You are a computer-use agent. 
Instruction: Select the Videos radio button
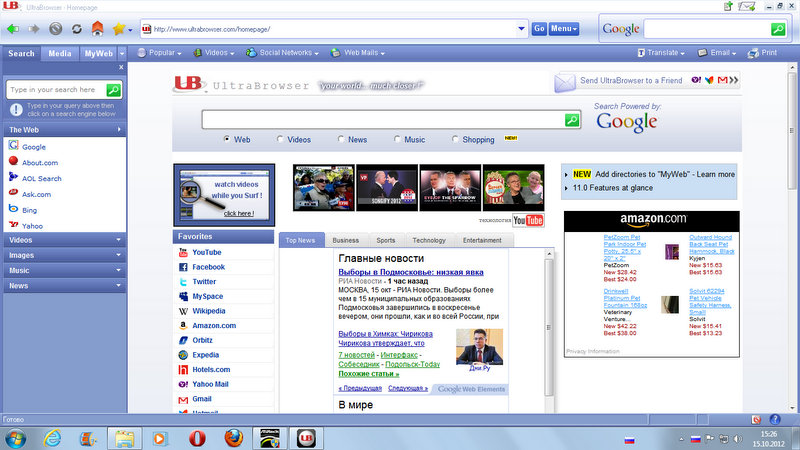(x=280, y=139)
